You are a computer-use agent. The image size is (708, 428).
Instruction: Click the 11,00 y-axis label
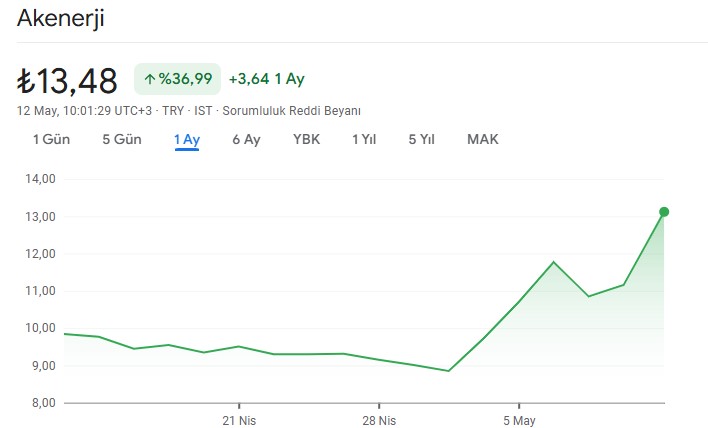(x=41, y=291)
